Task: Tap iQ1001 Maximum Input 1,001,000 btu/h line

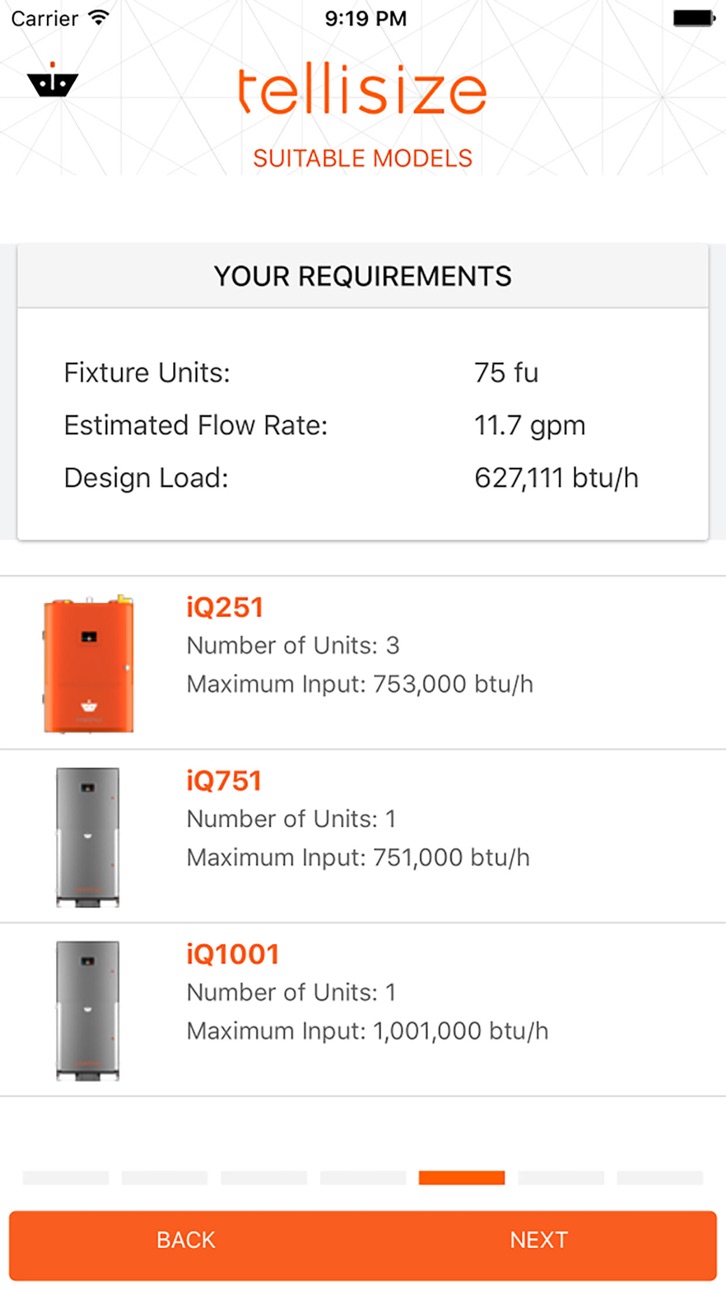Action: point(367,1031)
